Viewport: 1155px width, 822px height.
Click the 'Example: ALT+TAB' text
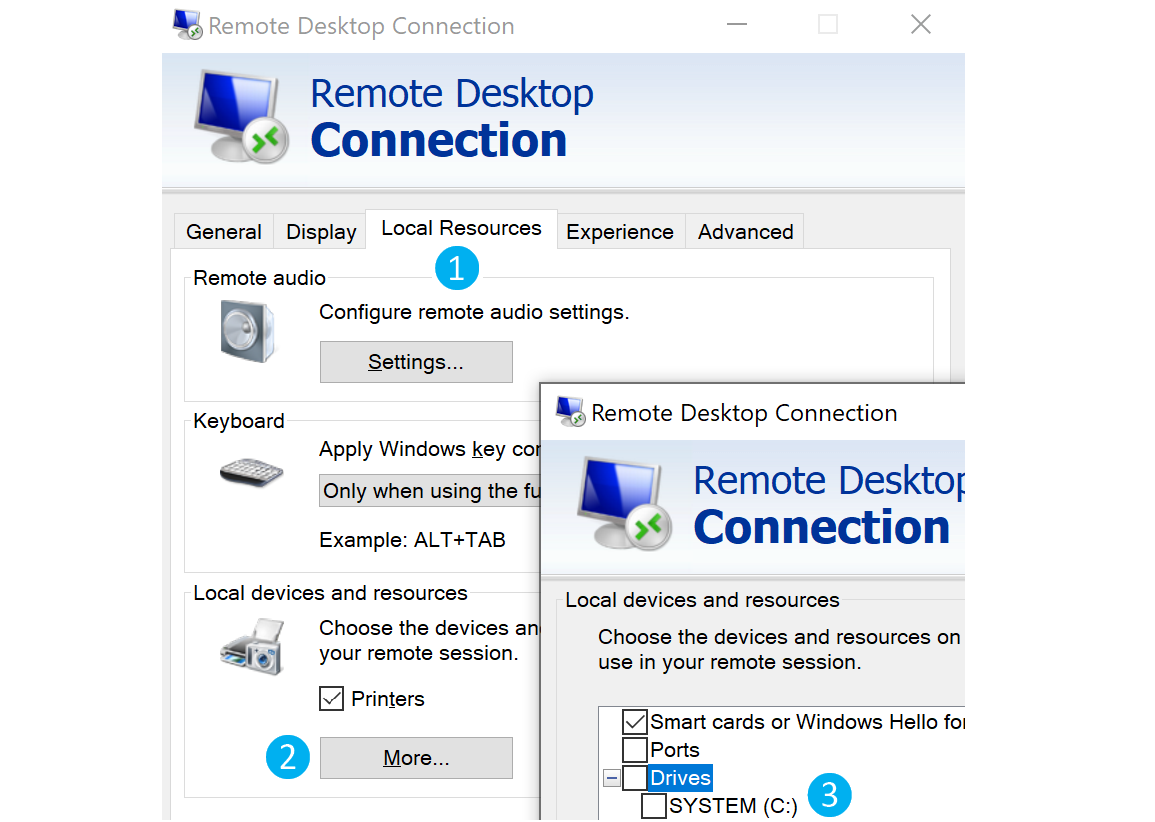point(412,540)
